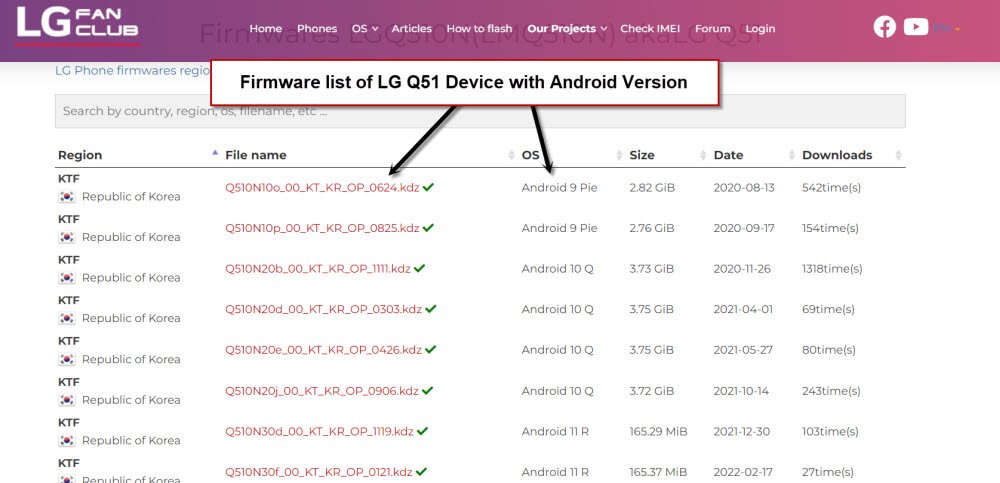This screenshot has height=483, width=1000.
Task: Sort by Date column arrows
Action: 791,155
